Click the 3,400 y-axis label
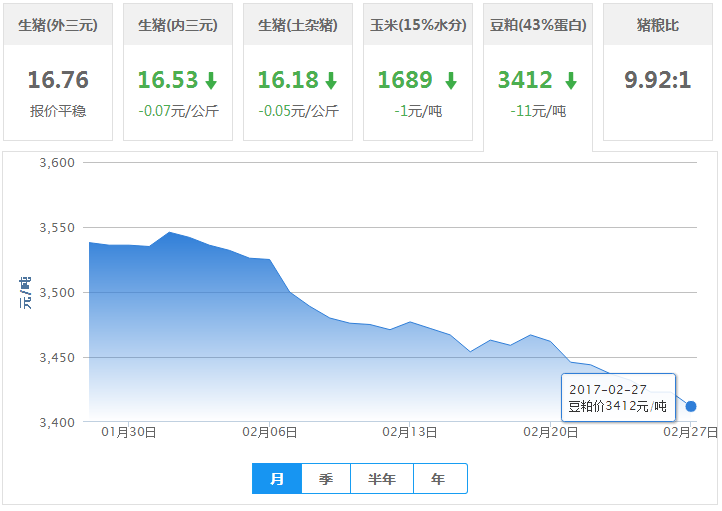Screen dimensions: 722x511 click(57, 423)
